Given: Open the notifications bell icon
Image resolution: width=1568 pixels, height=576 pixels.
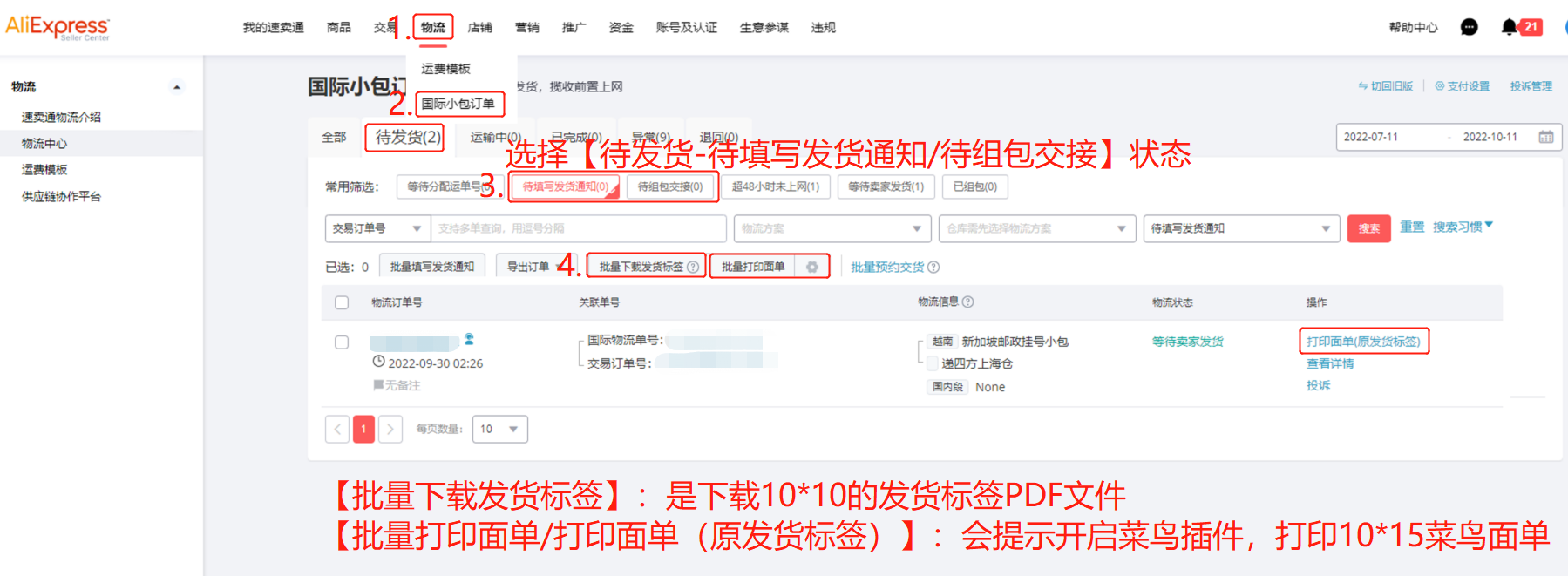Looking at the screenshot, I should pos(1509,27).
